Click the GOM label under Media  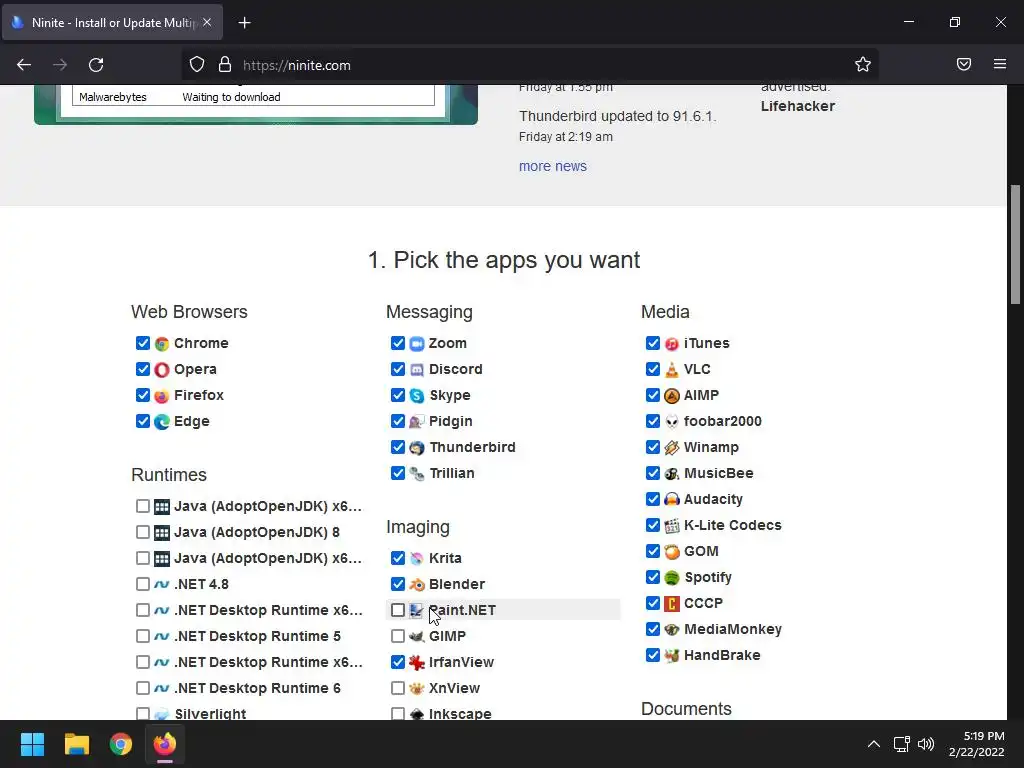(701, 551)
